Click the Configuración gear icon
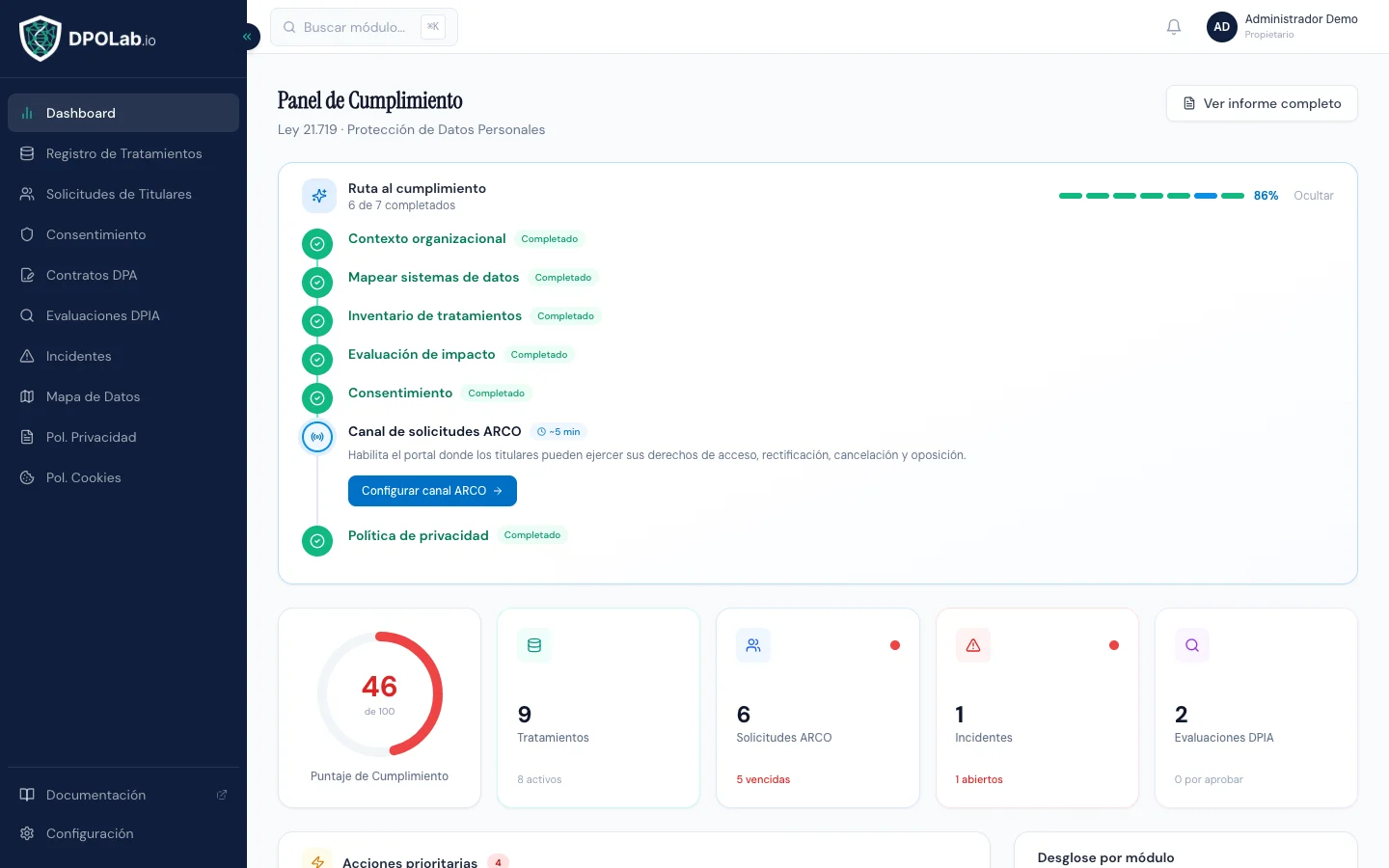This screenshot has height=868, width=1389. (27, 833)
